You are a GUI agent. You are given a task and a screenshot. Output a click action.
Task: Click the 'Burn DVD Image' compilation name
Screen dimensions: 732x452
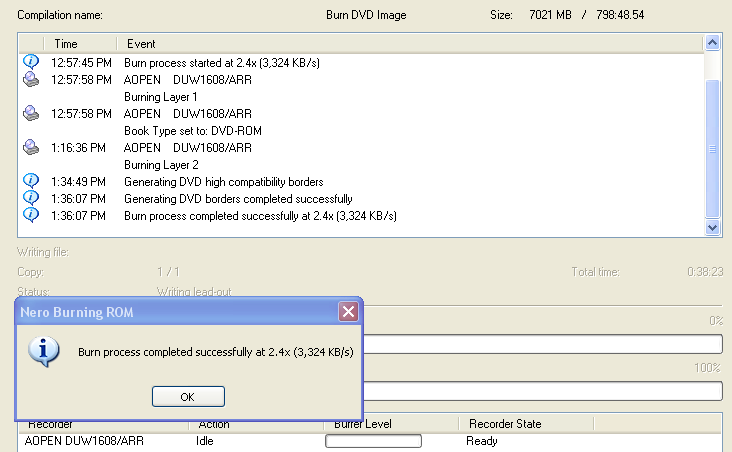pos(366,15)
